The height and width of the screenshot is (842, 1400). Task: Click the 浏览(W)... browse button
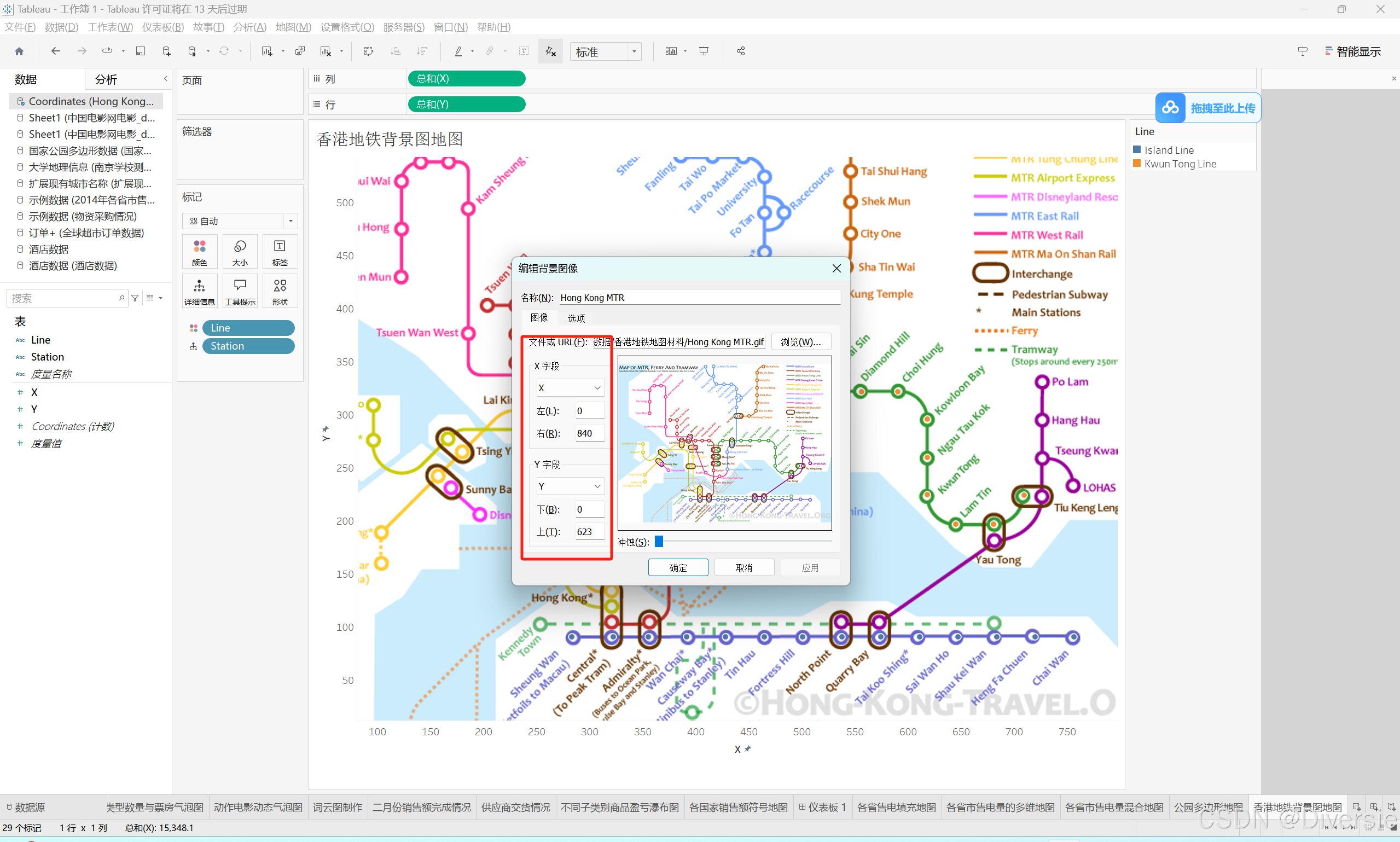click(x=801, y=342)
